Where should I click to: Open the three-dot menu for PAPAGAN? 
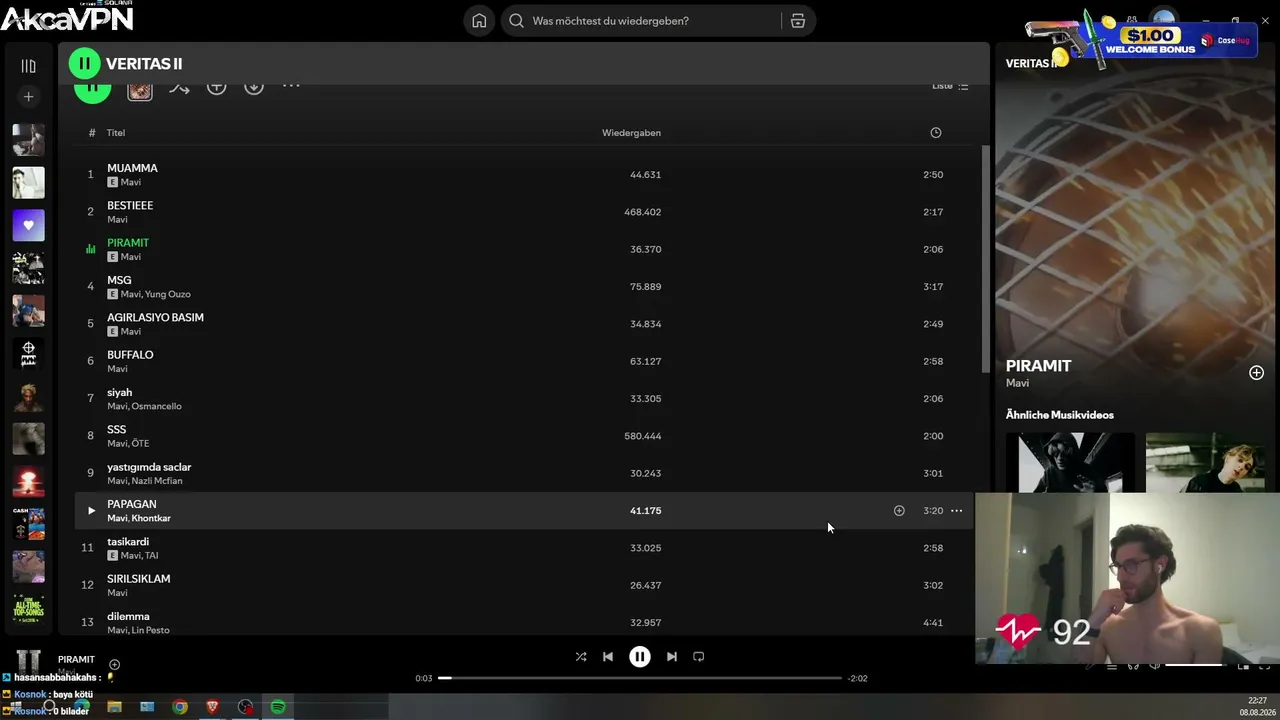click(957, 511)
